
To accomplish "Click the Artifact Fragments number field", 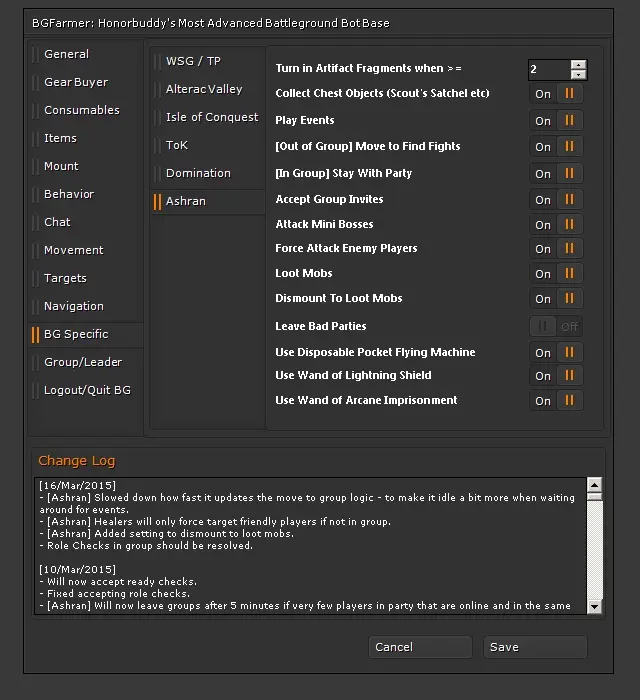I will tap(550, 70).
